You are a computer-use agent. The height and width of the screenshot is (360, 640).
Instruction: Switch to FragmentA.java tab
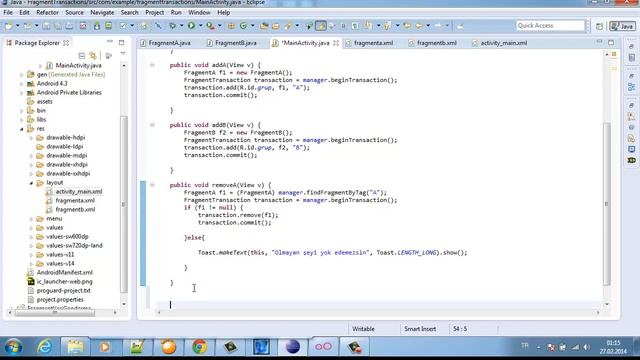click(x=165, y=43)
